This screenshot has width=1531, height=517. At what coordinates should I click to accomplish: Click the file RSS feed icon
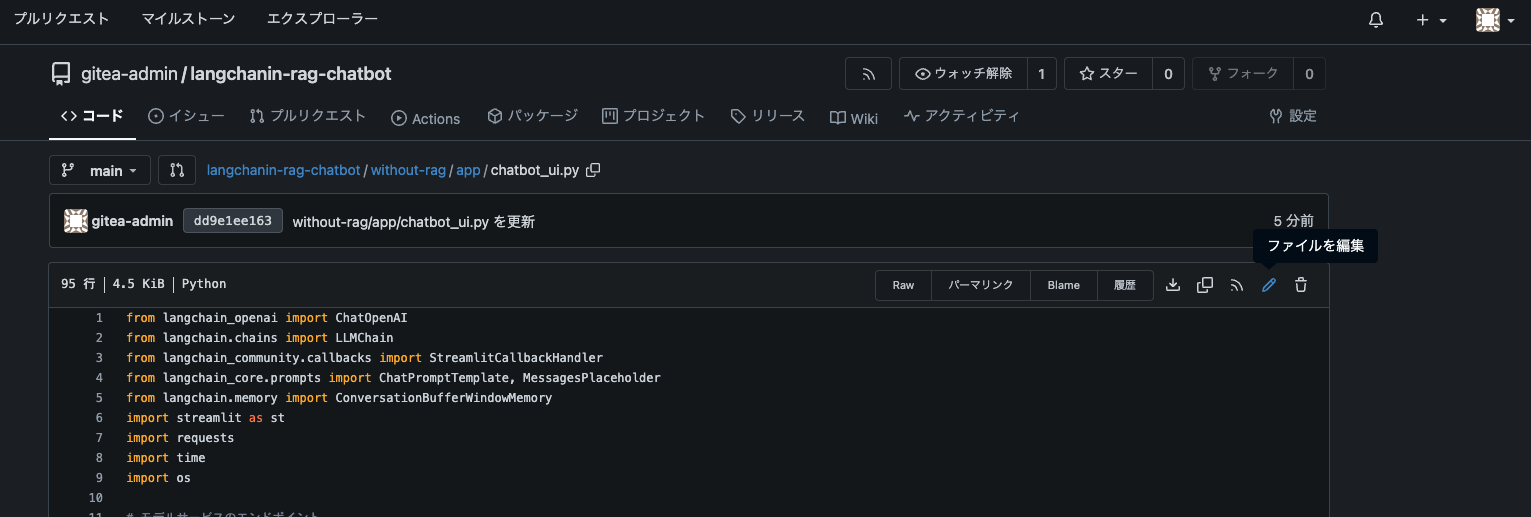tap(1237, 285)
